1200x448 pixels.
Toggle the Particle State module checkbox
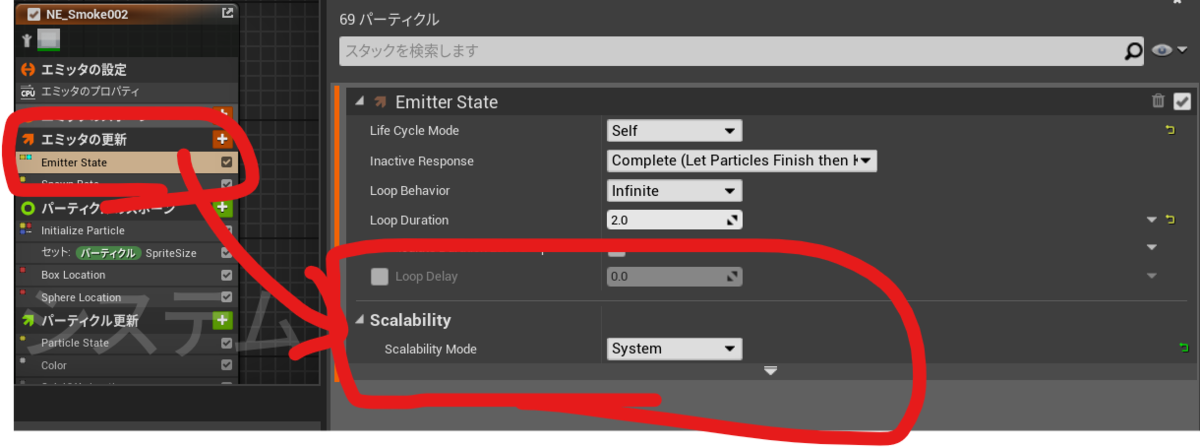pyautogui.click(x=227, y=343)
